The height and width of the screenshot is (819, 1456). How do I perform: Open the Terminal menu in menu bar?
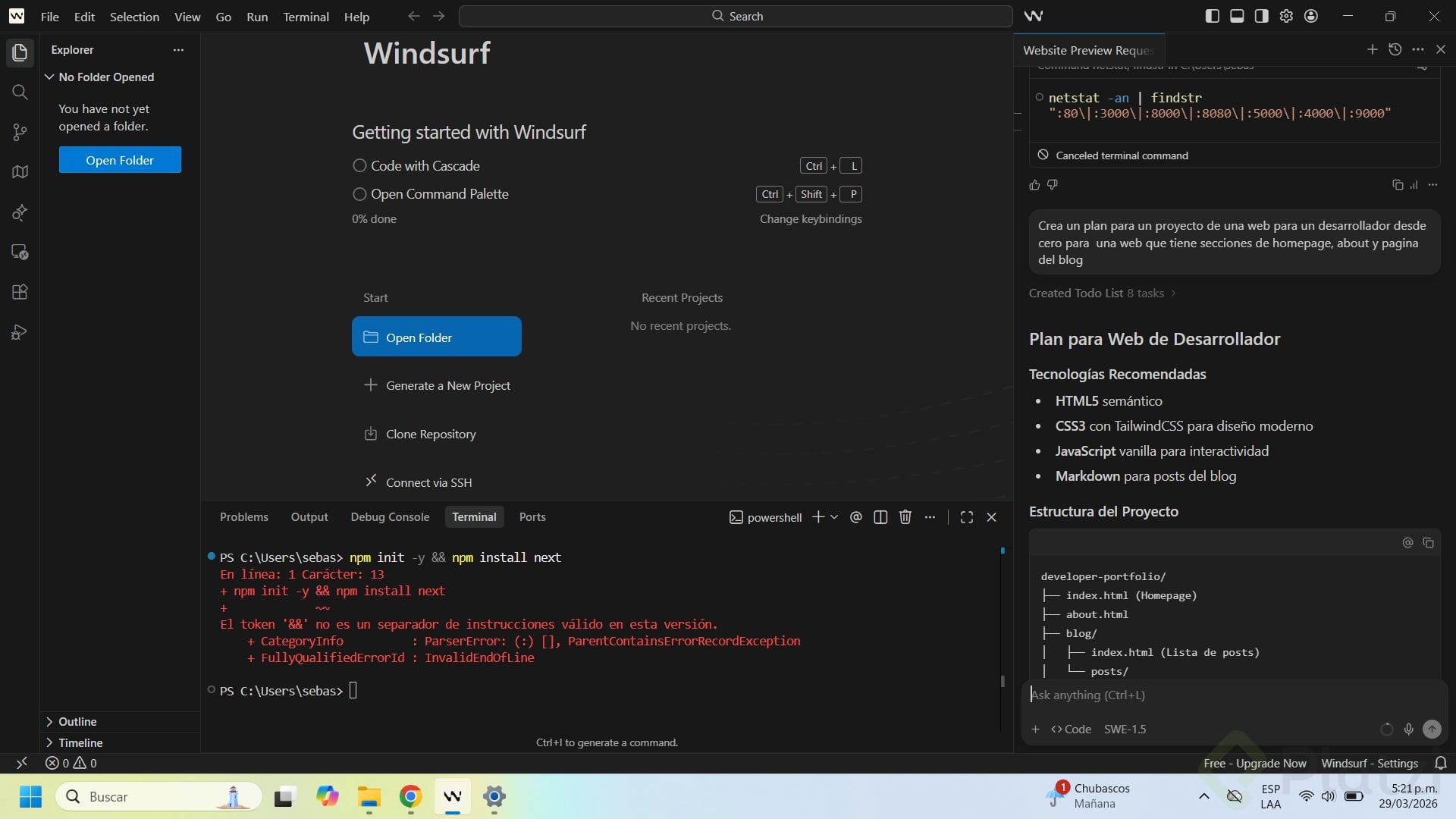pyautogui.click(x=306, y=17)
